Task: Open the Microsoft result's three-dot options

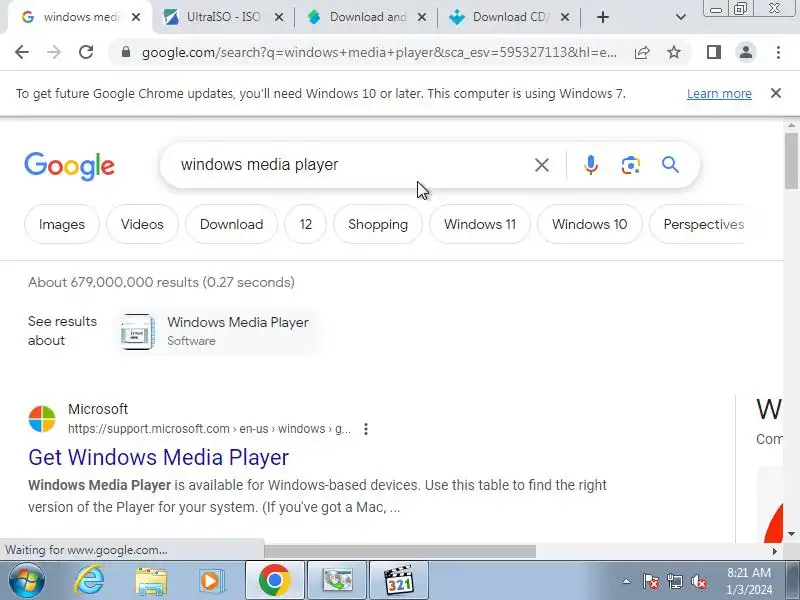Action: point(366,429)
